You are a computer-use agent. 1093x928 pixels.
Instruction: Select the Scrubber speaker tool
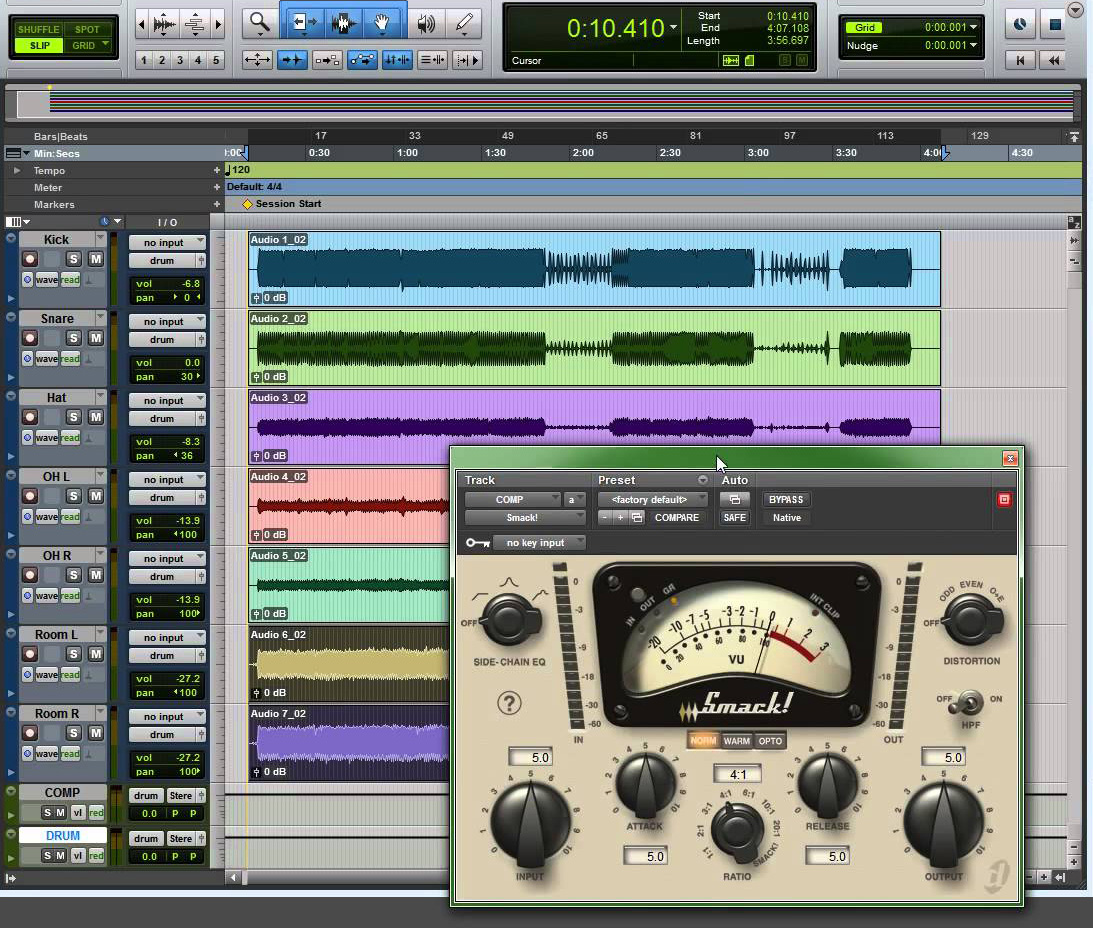(426, 21)
